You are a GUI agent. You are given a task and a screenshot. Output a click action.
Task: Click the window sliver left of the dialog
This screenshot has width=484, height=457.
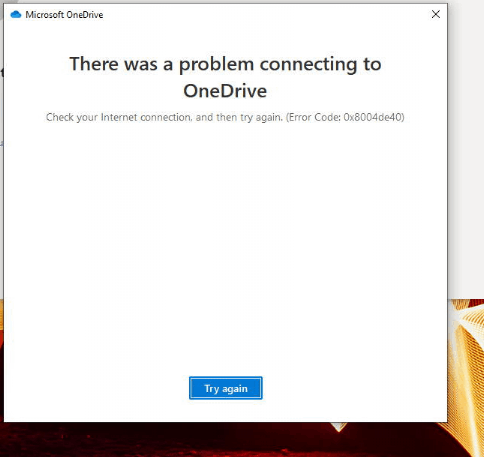(2, 150)
